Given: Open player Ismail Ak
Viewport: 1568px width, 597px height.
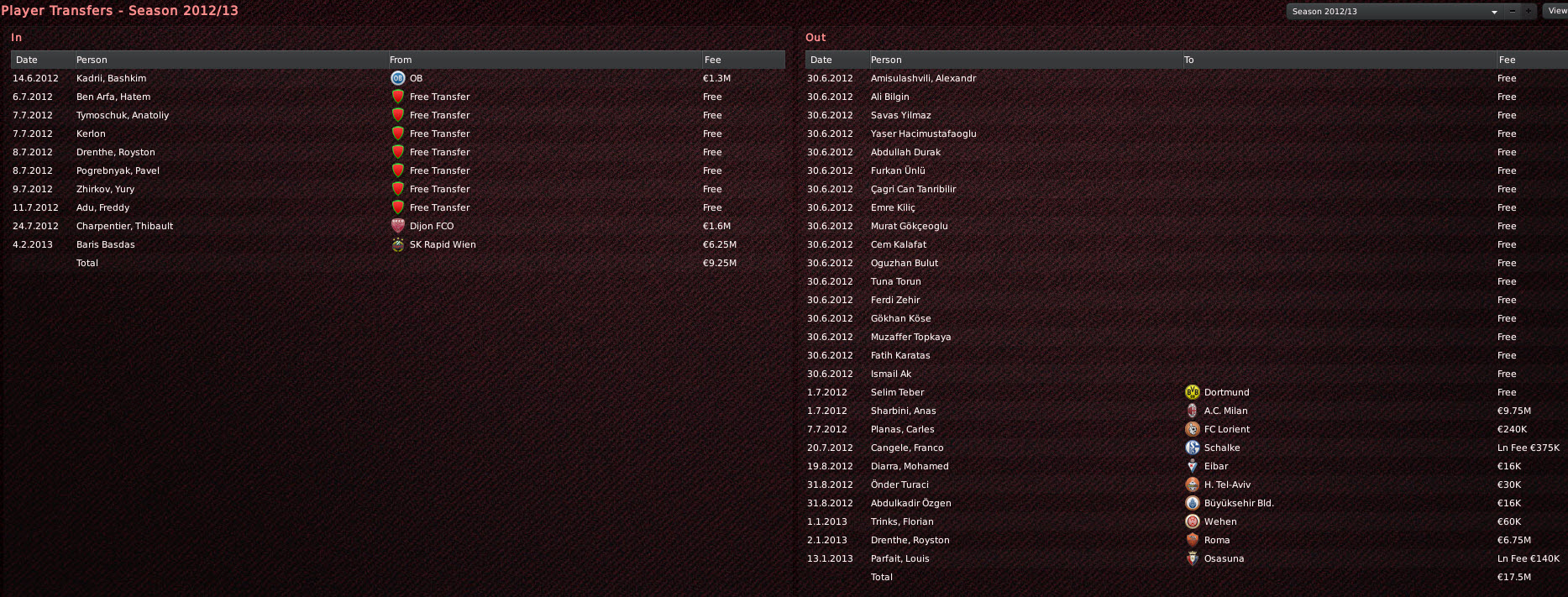Looking at the screenshot, I should point(890,374).
